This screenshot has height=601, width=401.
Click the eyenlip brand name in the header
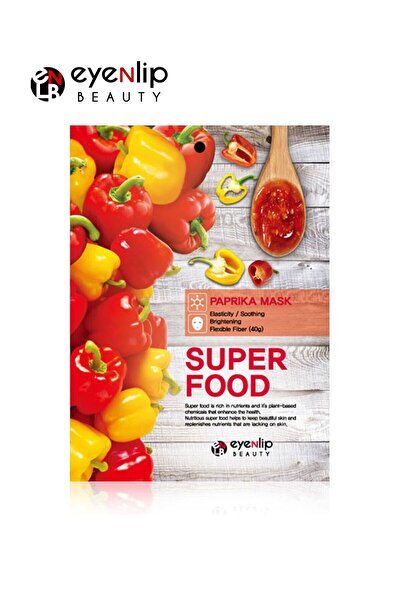click(119, 75)
